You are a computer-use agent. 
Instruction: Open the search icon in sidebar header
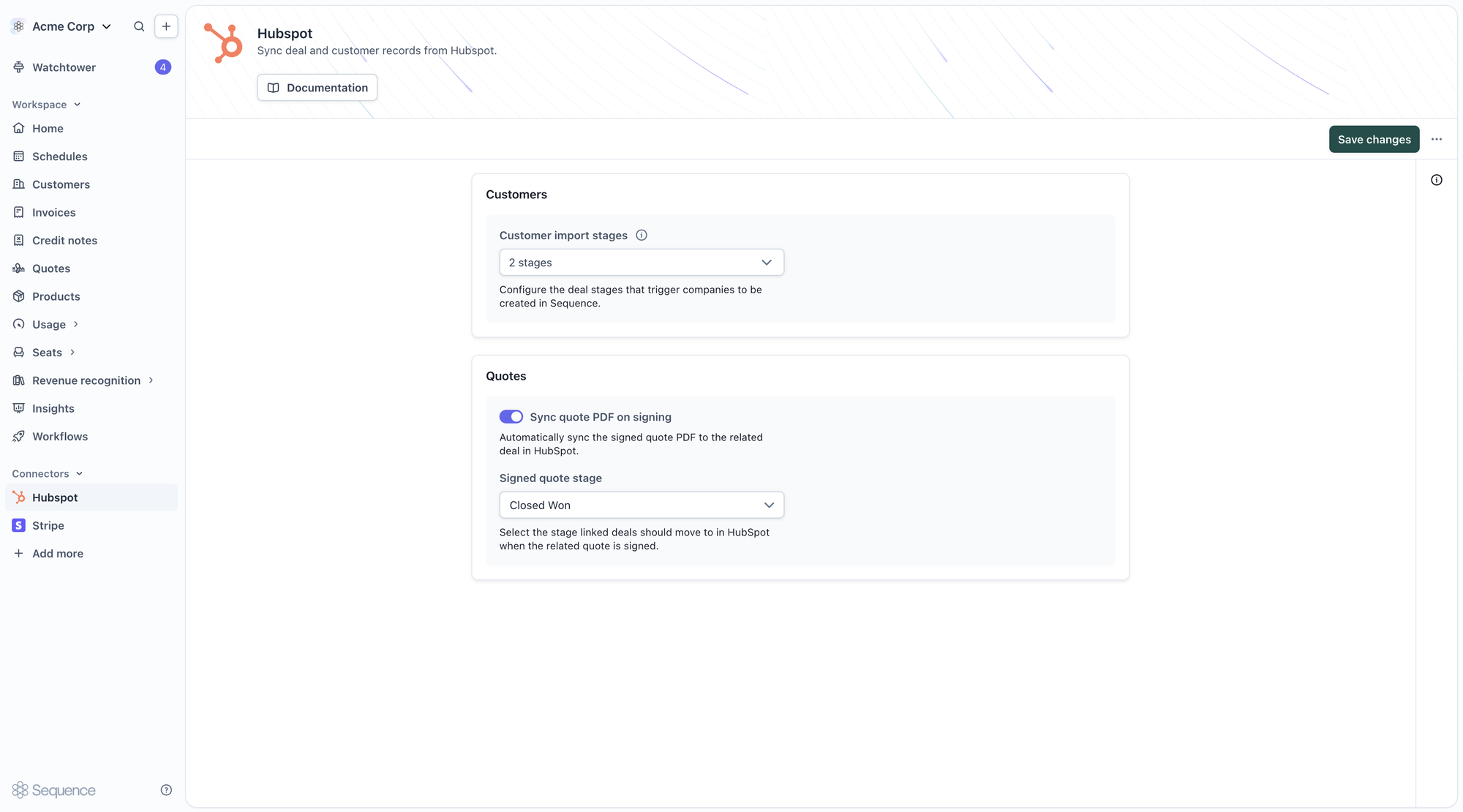point(139,26)
